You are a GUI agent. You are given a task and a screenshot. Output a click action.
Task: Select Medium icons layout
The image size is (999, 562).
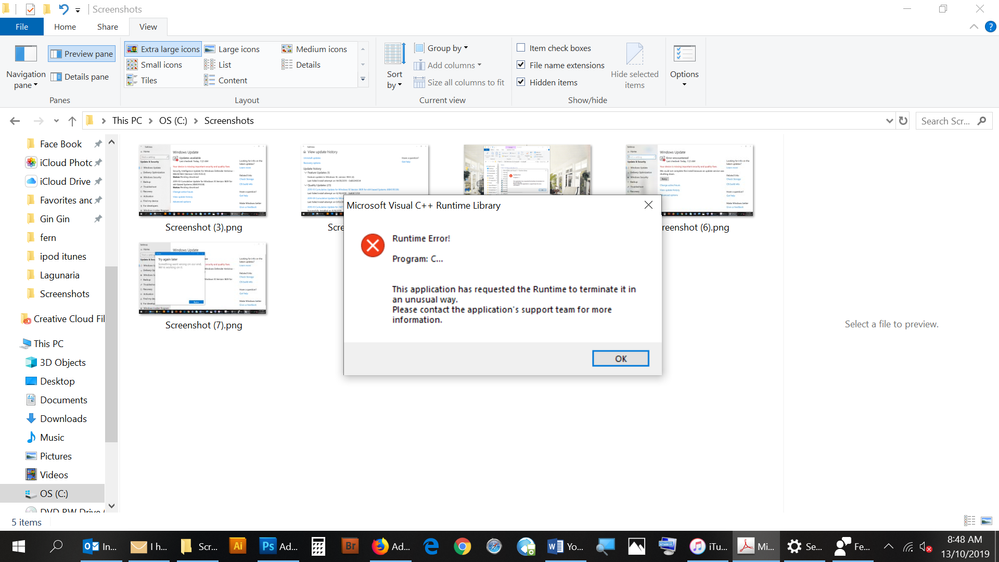tap(315, 49)
